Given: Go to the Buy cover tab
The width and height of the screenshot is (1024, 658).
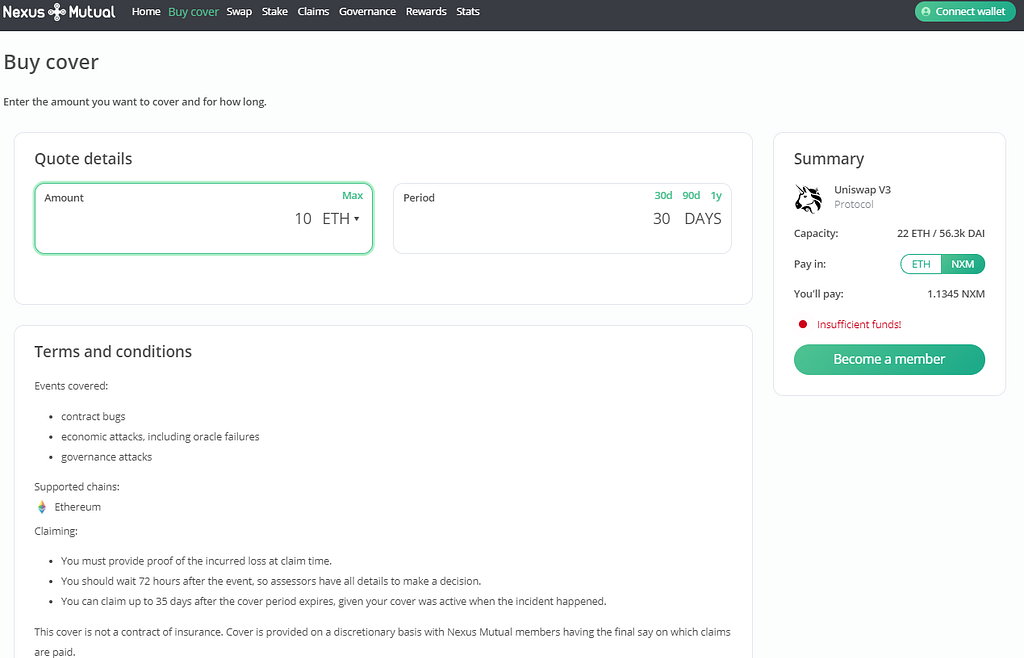Looking at the screenshot, I should (193, 12).
